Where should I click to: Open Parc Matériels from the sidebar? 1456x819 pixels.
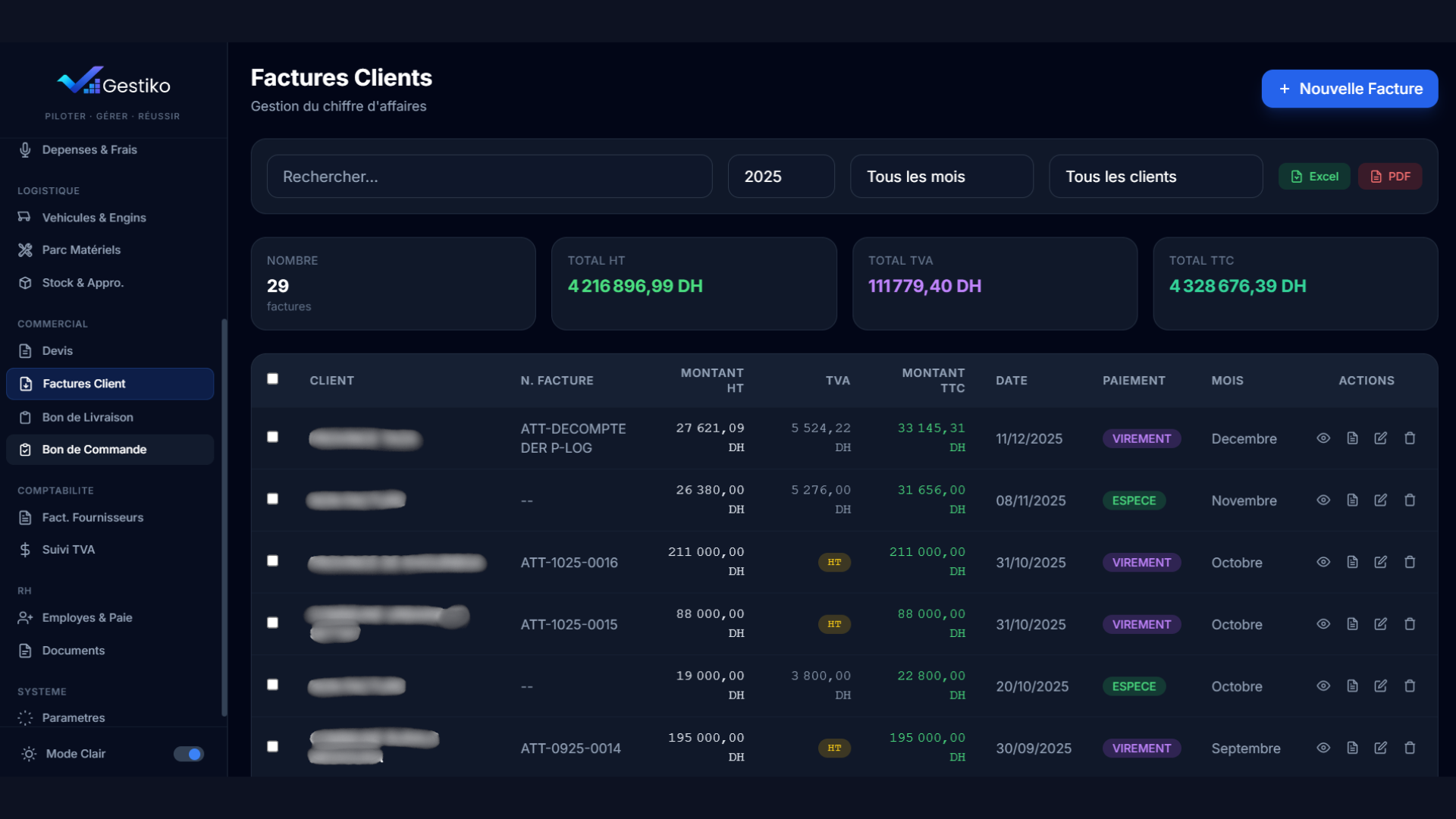pyautogui.click(x=25, y=249)
